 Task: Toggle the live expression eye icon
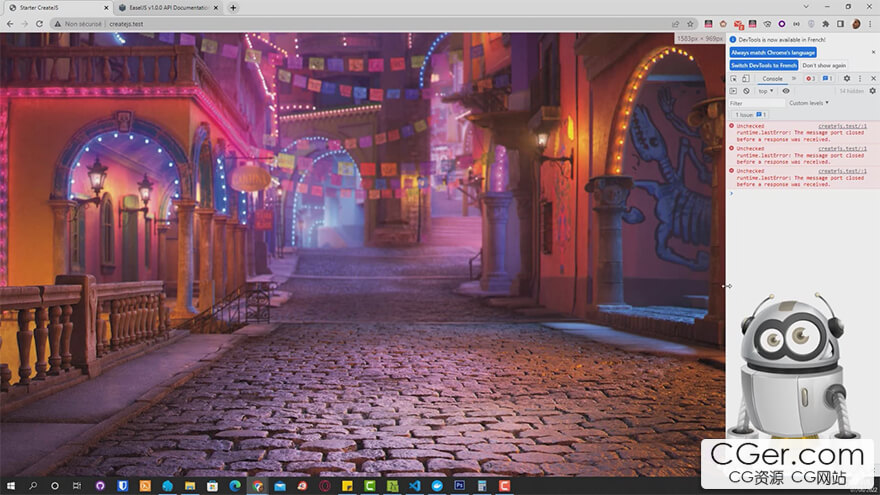786,91
